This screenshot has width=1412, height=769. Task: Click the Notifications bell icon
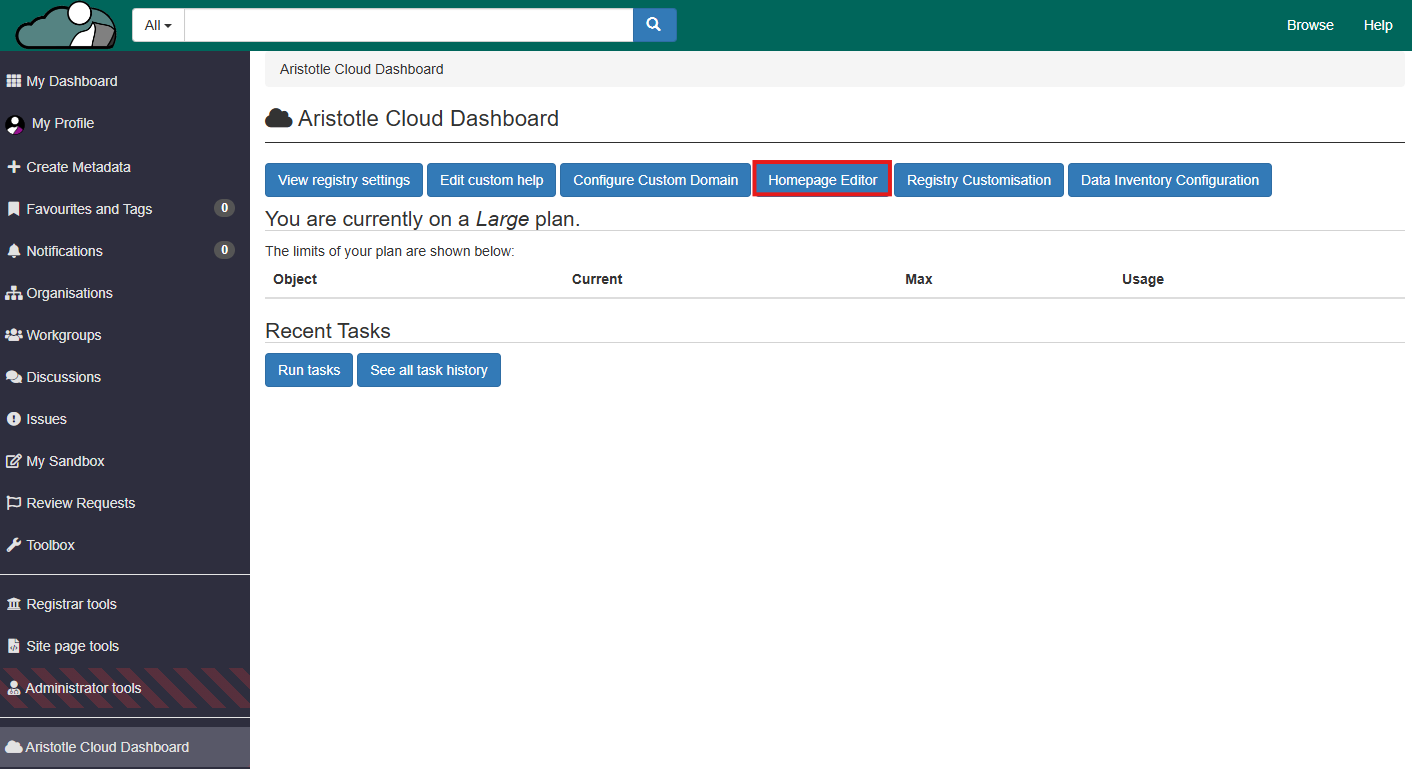(14, 251)
